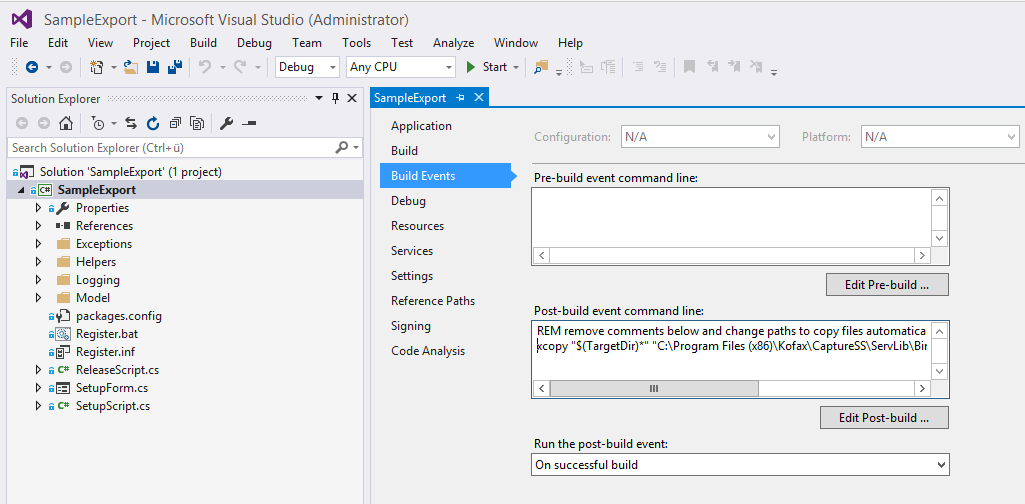The image size is (1025, 504).
Task: Switch to the Signing properties tab
Action: tap(410, 326)
